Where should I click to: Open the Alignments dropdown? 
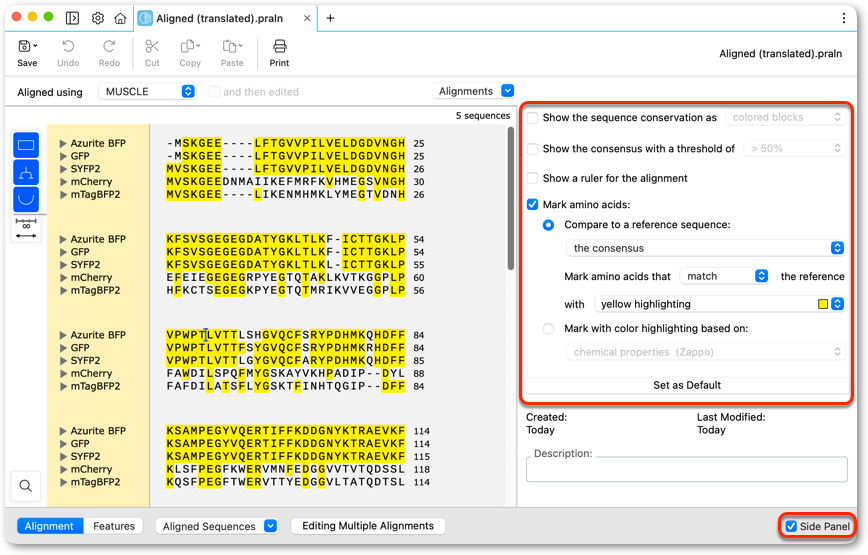[x=474, y=91]
